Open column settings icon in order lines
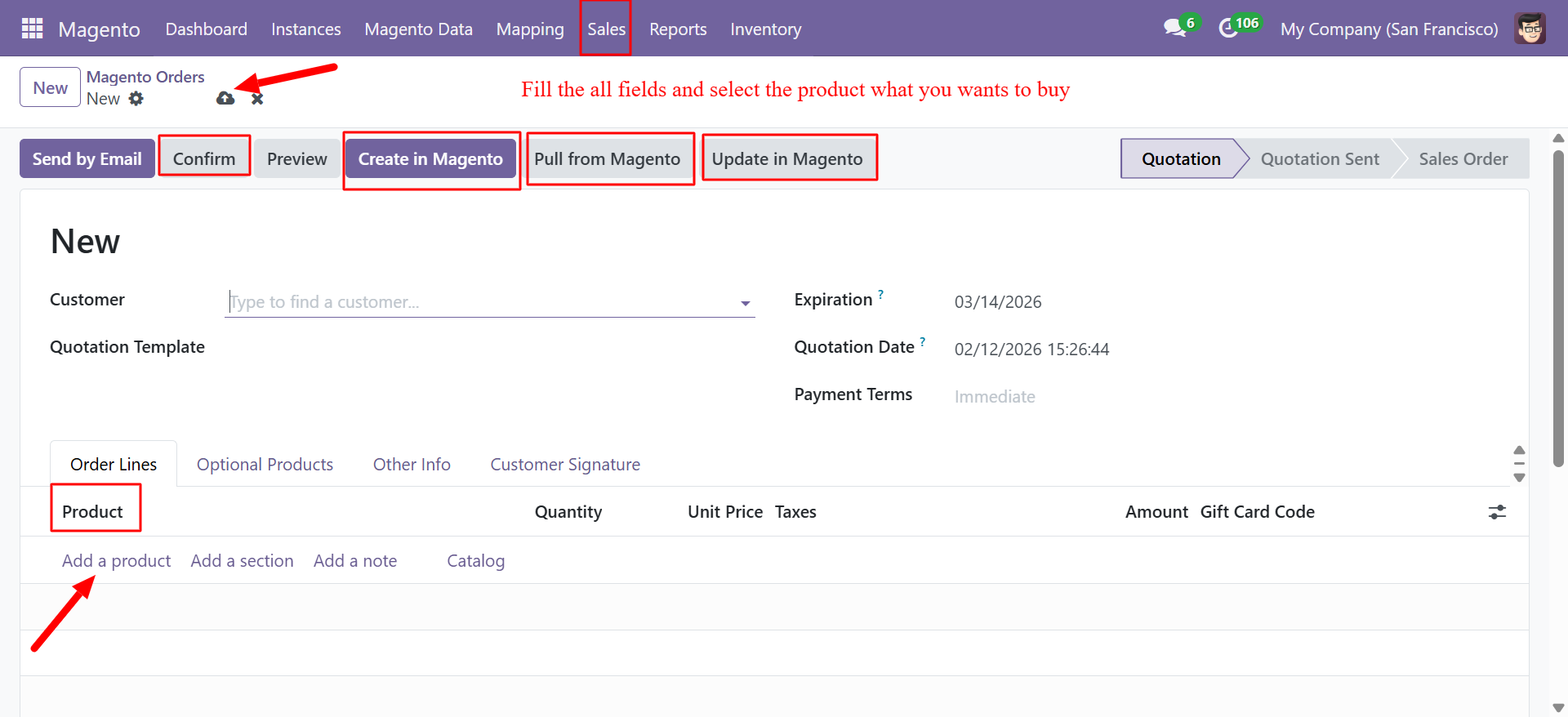Screen dimensions: 1568x717 click(1497, 512)
